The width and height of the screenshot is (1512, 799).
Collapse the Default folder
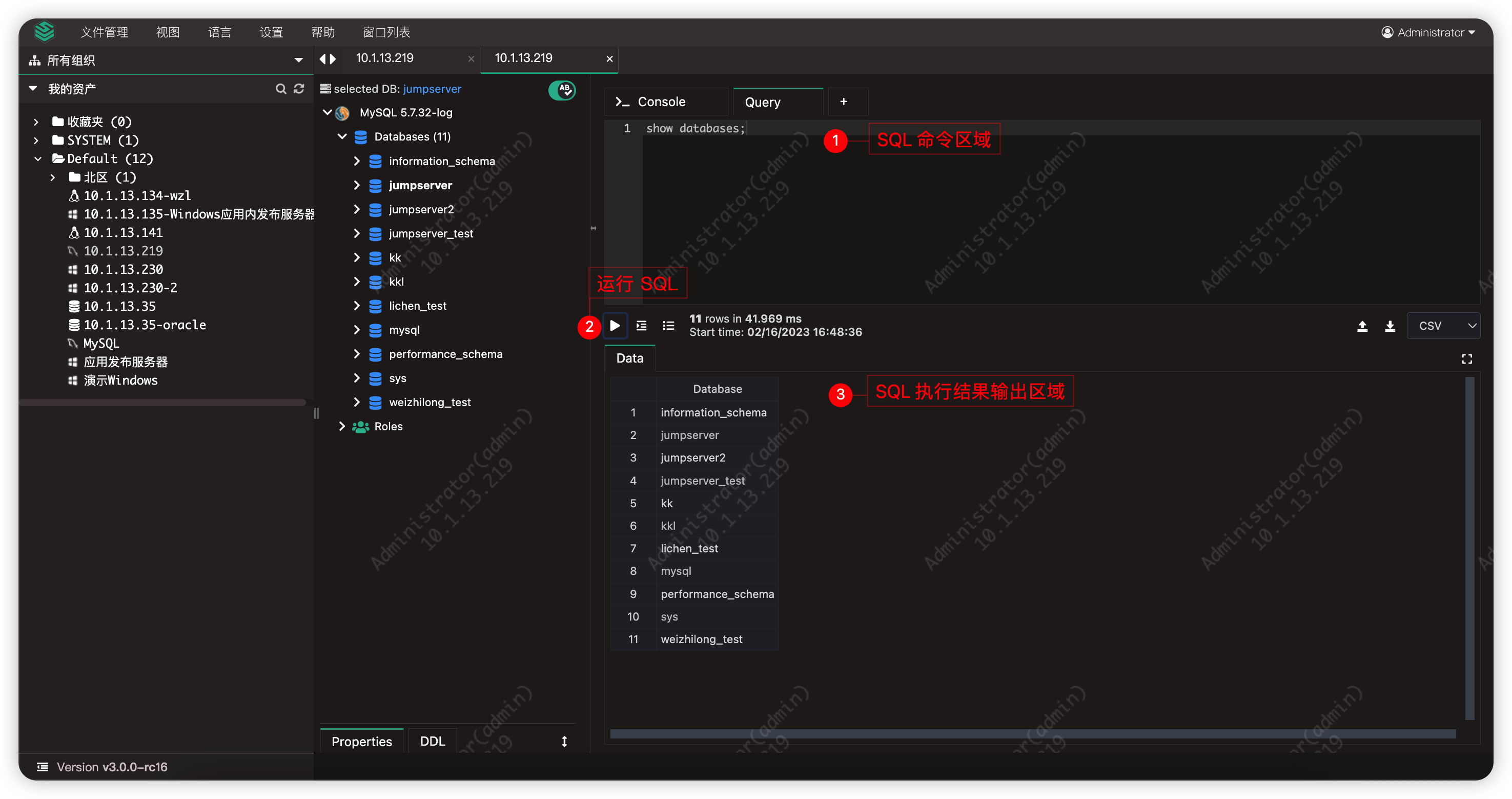click(37, 158)
